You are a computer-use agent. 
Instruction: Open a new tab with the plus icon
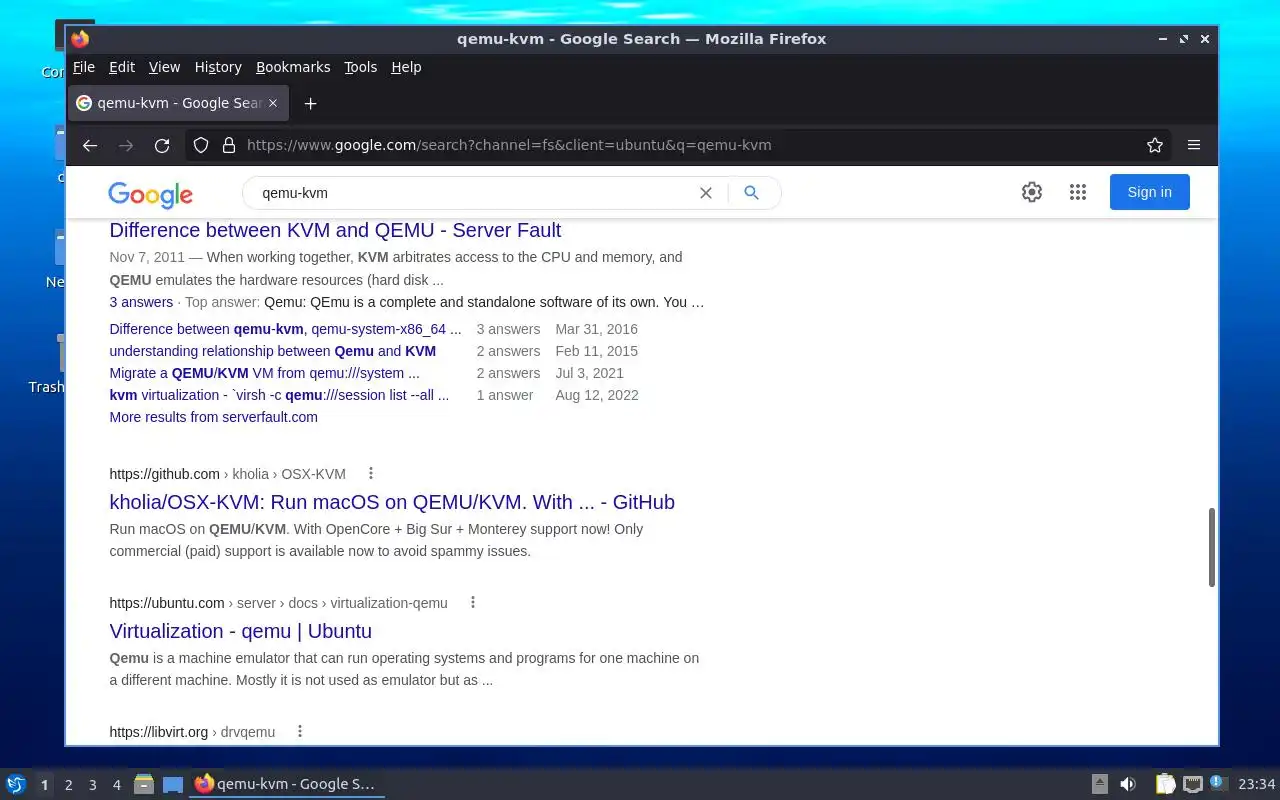click(310, 103)
